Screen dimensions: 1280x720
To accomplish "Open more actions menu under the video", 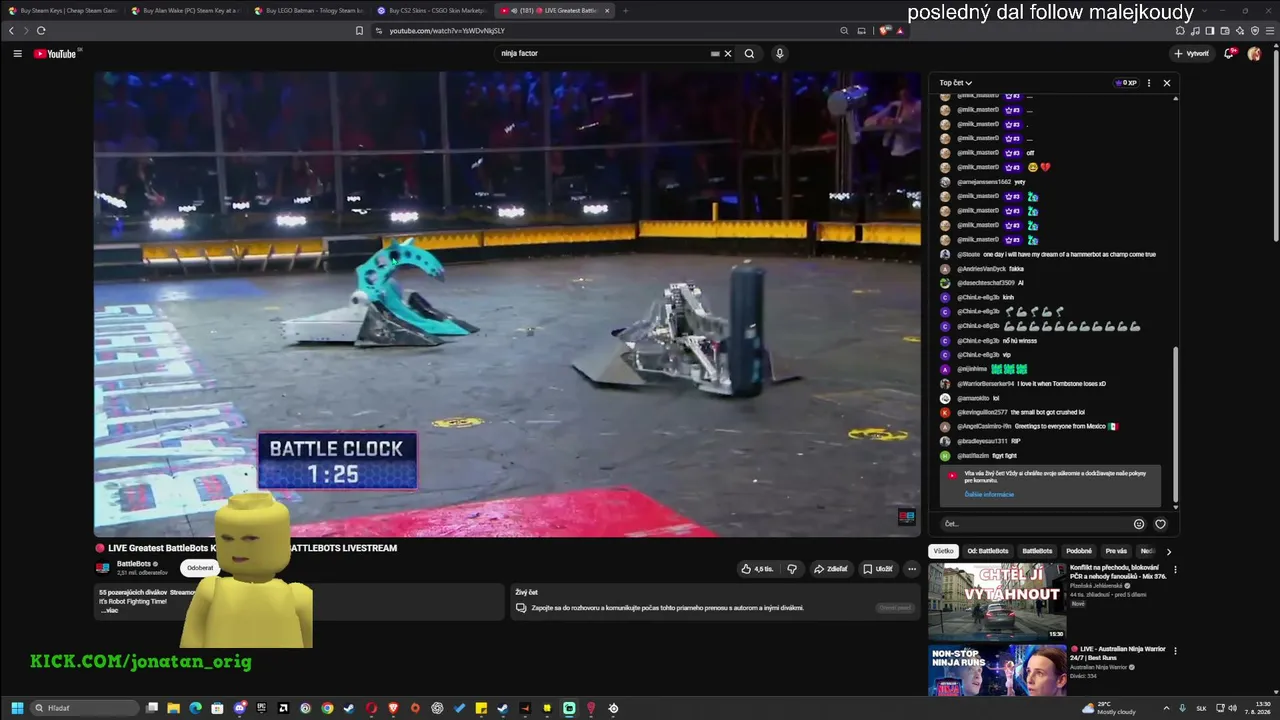I will [x=911, y=569].
